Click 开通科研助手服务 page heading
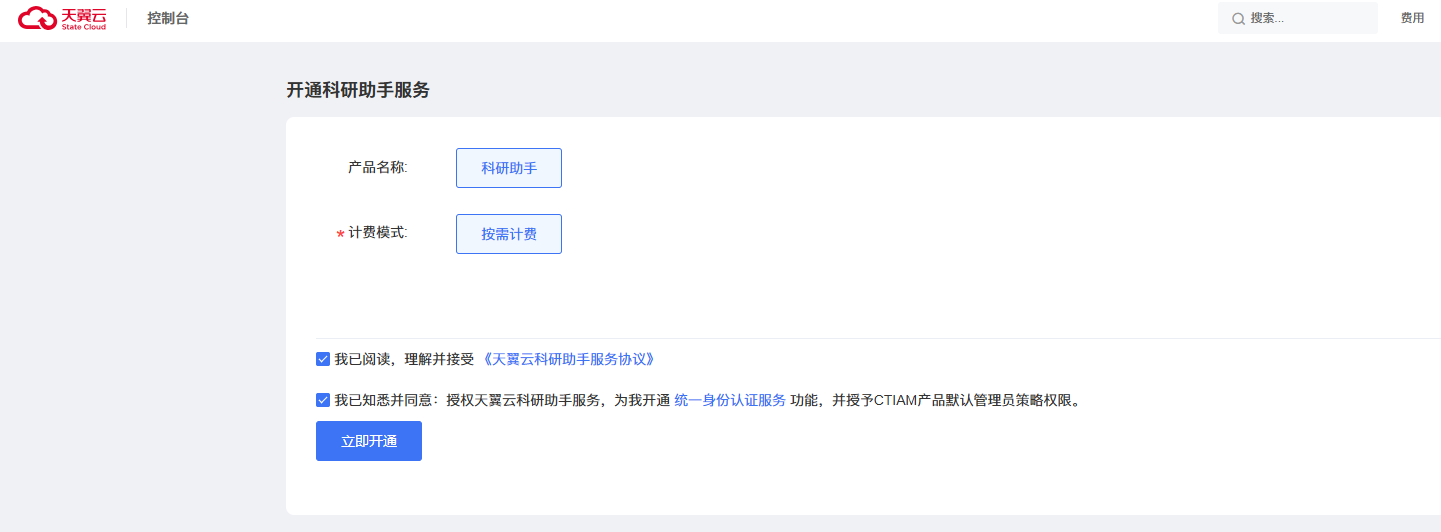 (x=358, y=90)
